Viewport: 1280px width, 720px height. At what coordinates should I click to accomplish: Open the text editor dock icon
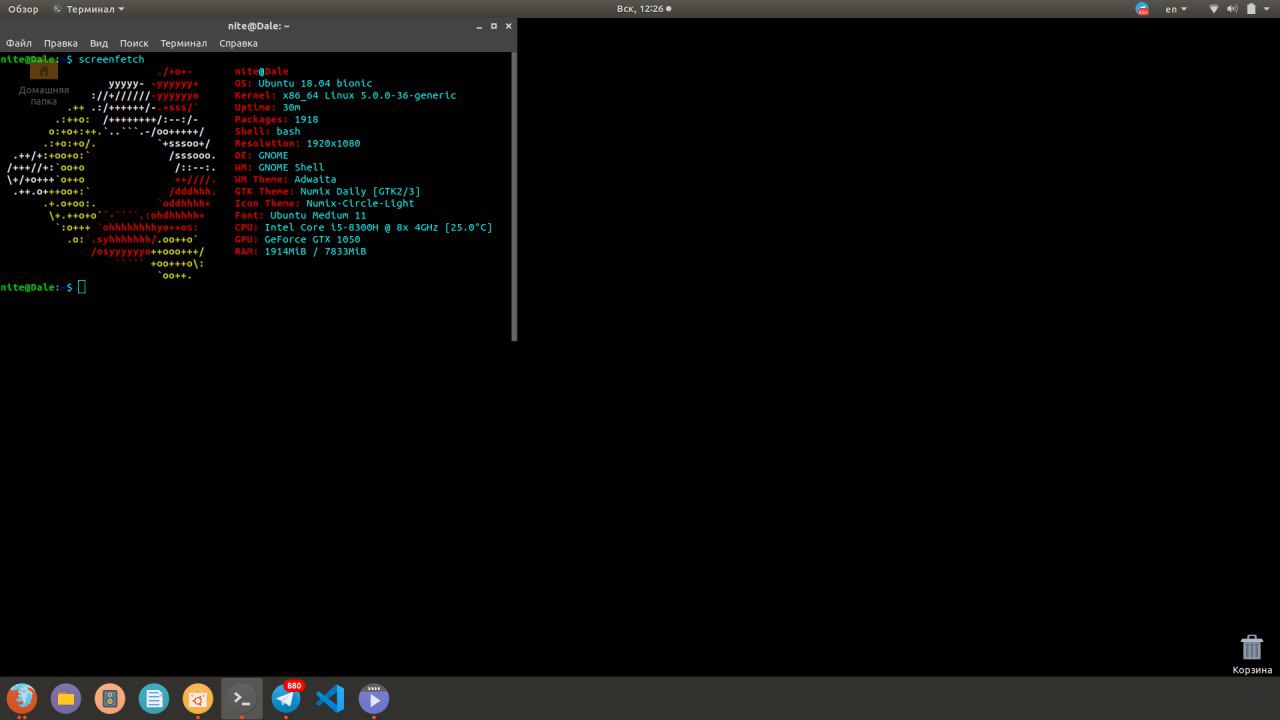pos(154,698)
